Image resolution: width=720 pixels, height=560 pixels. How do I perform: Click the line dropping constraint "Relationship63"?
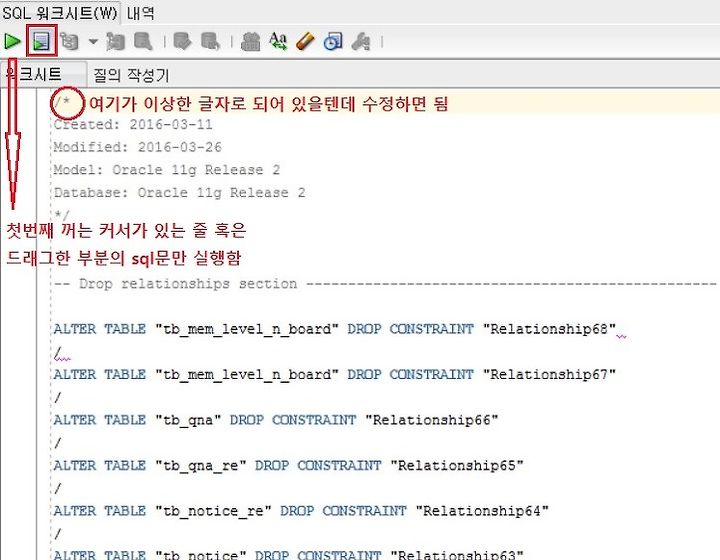point(288,554)
